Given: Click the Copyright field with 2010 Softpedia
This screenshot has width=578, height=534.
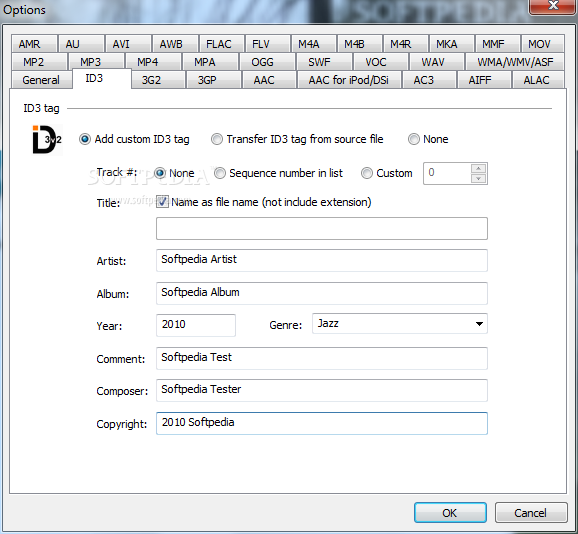Looking at the screenshot, I should click(322, 423).
